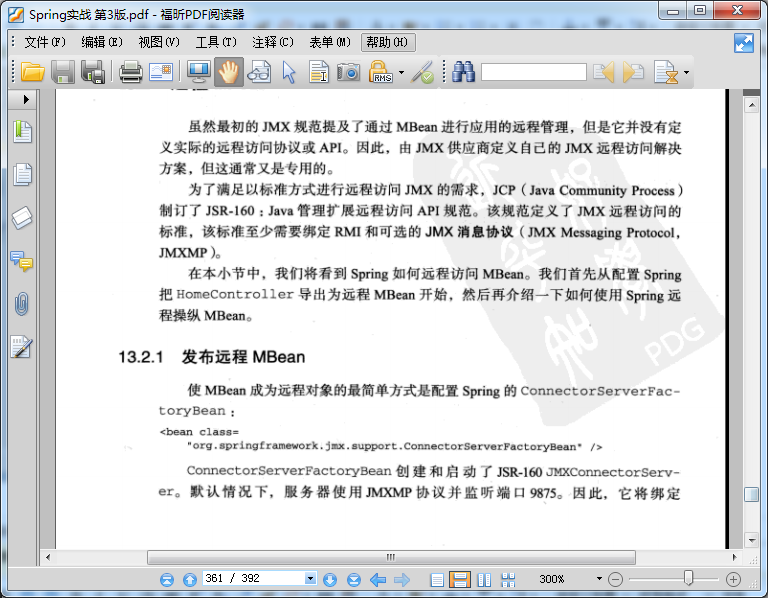The height and width of the screenshot is (598, 768).
Task: Click the page-with-hourglass toolbar icon
Action: tap(666, 72)
